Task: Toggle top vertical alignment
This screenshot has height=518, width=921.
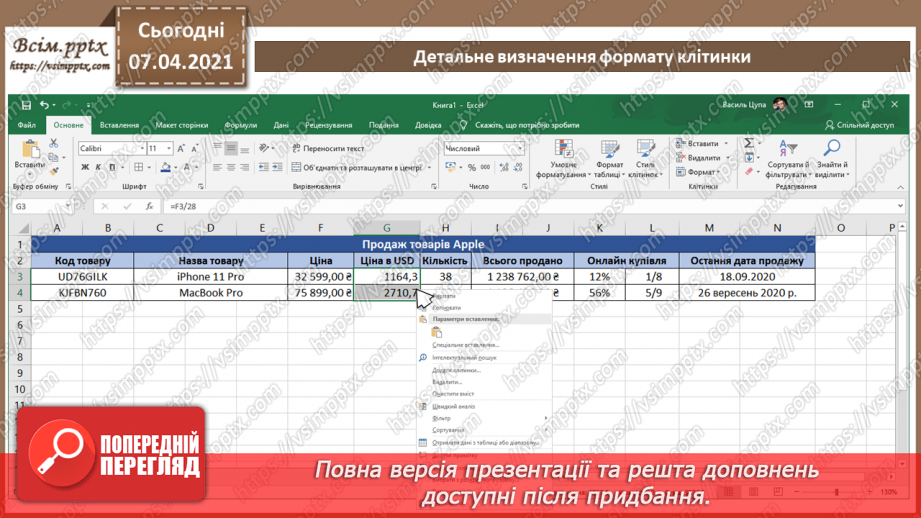Action: tap(217, 149)
